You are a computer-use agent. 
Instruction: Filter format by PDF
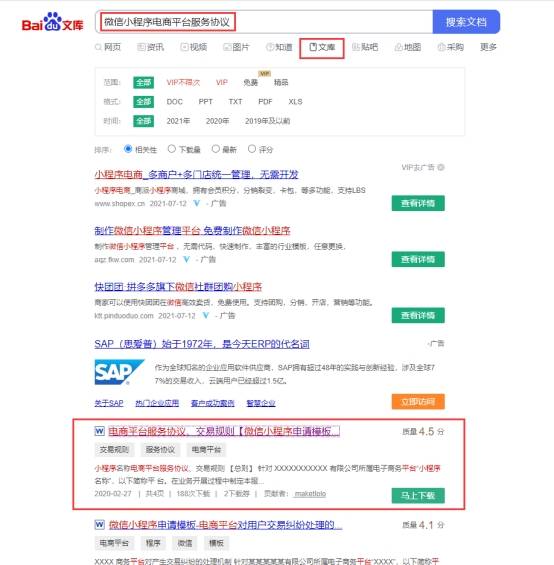(x=265, y=102)
